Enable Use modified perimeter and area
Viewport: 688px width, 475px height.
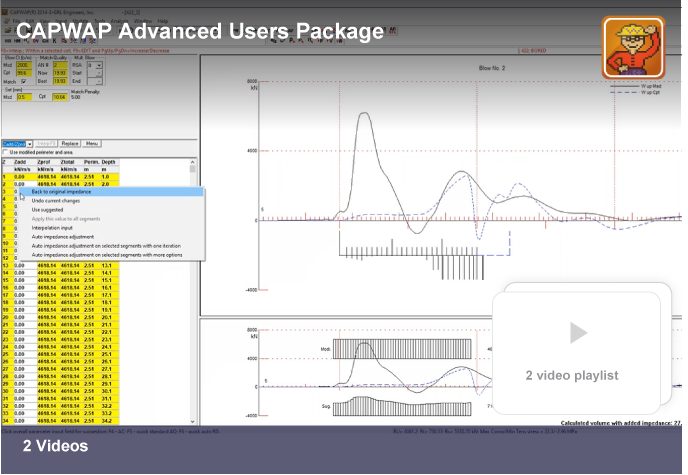[x=5, y=152]
